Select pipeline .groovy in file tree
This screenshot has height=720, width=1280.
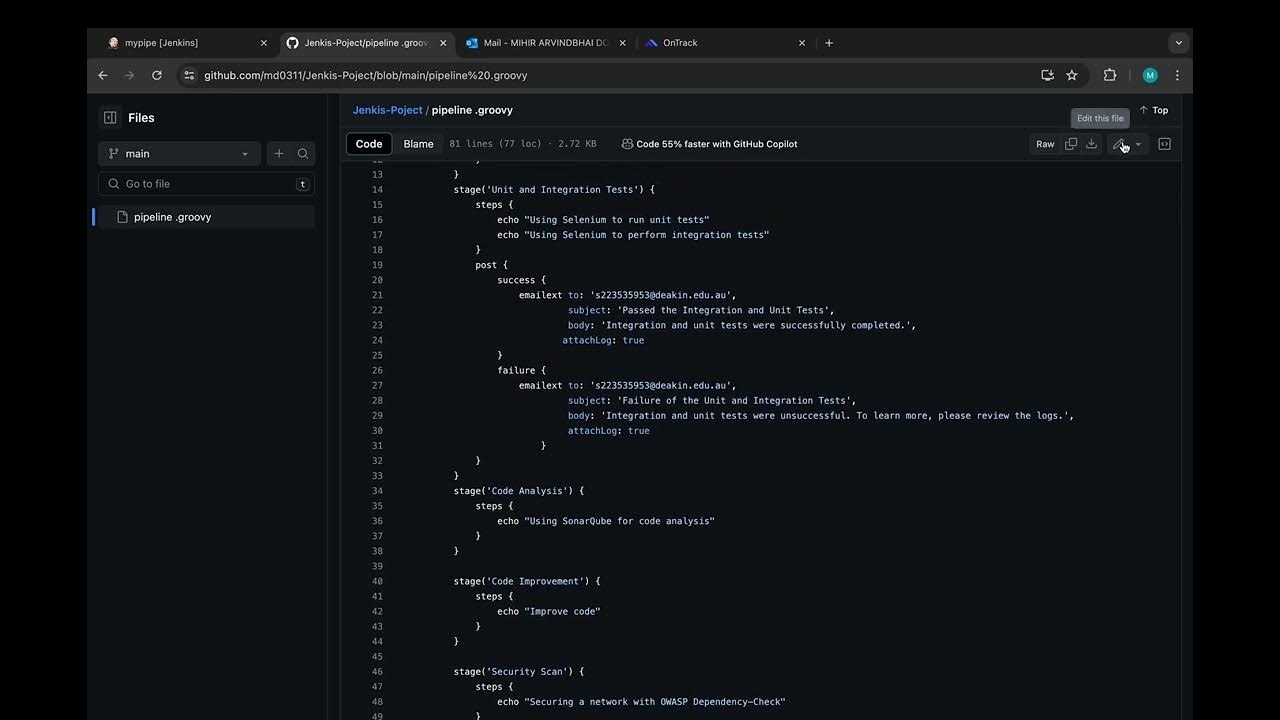click(172, 217)
